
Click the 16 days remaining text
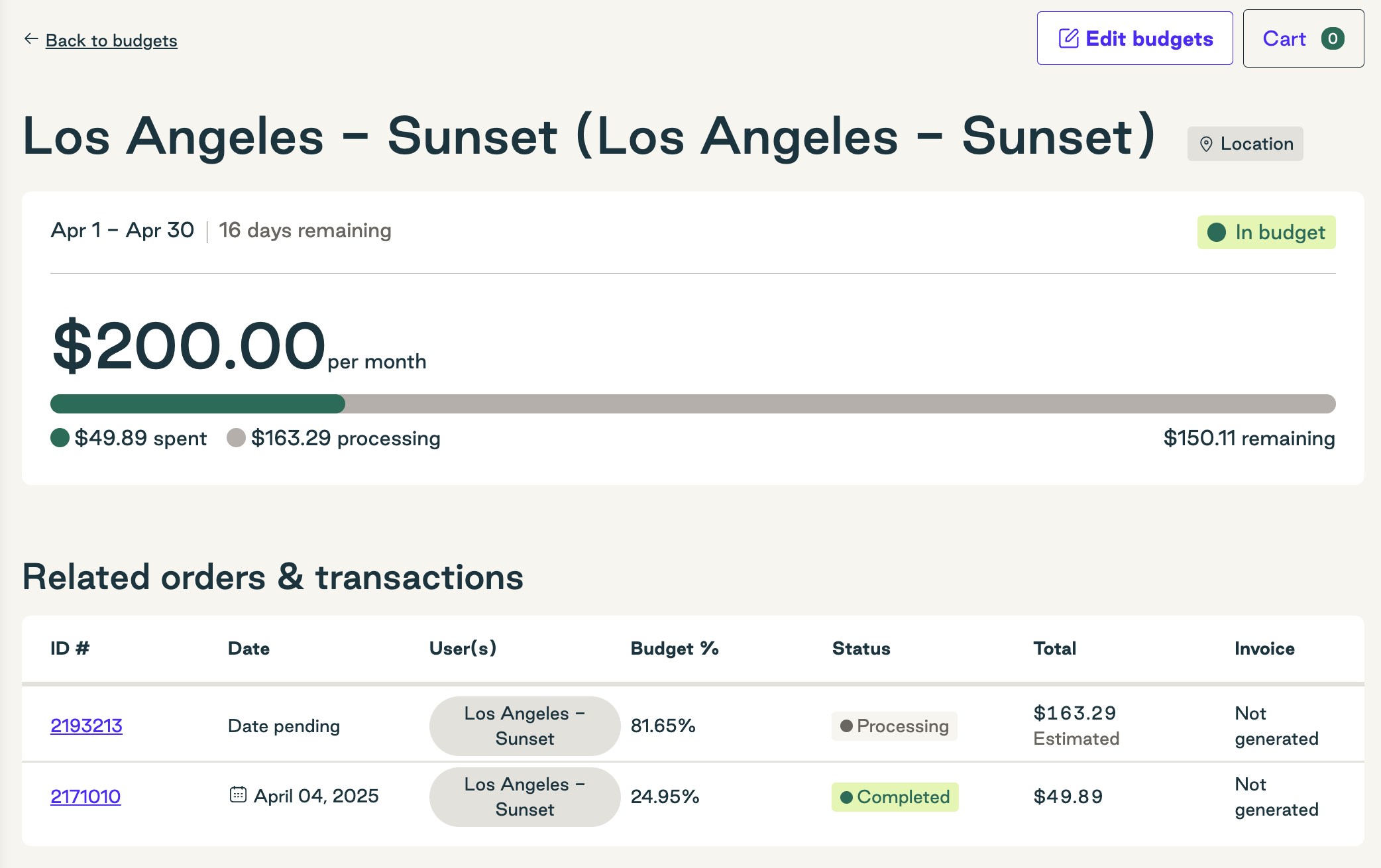pos(305,231)
